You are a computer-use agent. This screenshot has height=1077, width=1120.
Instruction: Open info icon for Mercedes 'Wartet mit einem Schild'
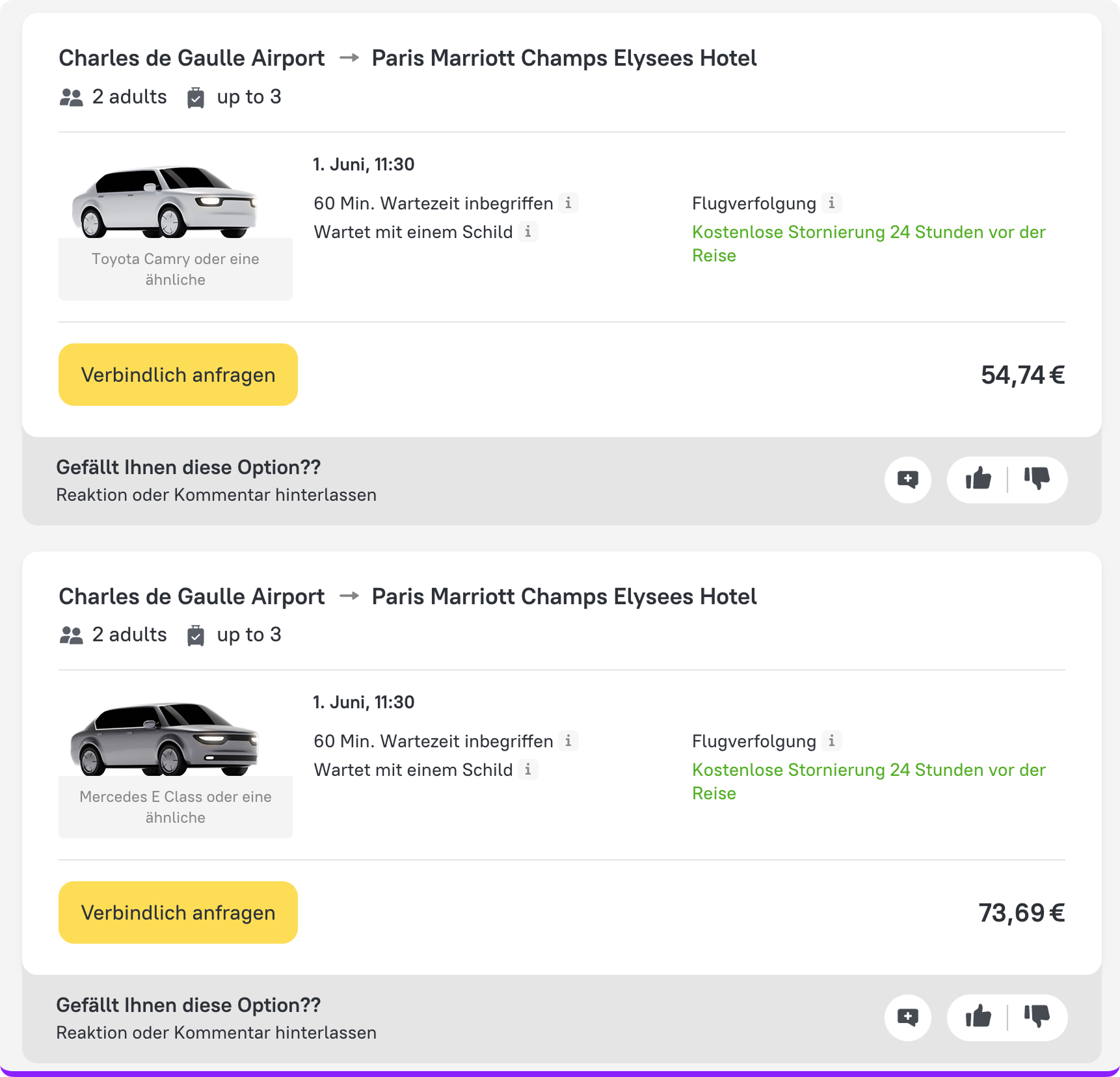tap(528, 769)
